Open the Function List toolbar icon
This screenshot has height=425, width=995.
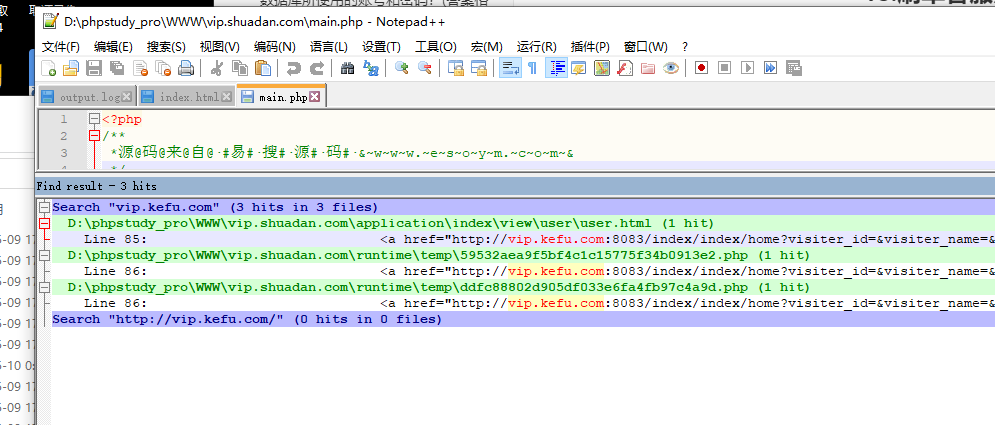coord(624,68)
